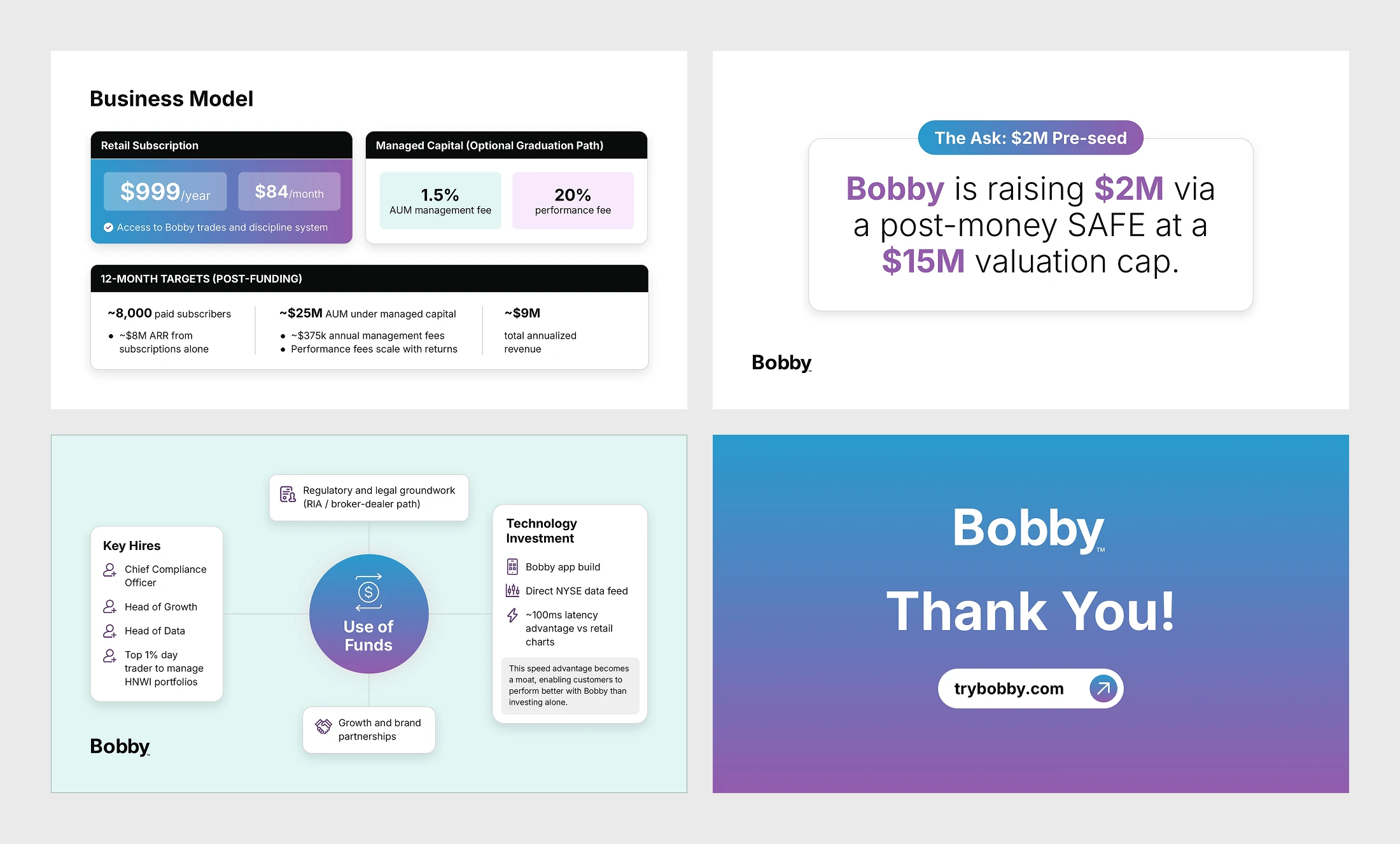Click the regulatory and legal groundwork document icon
The height and width of the screenshot is (844, 1400).
coord(288,494)
